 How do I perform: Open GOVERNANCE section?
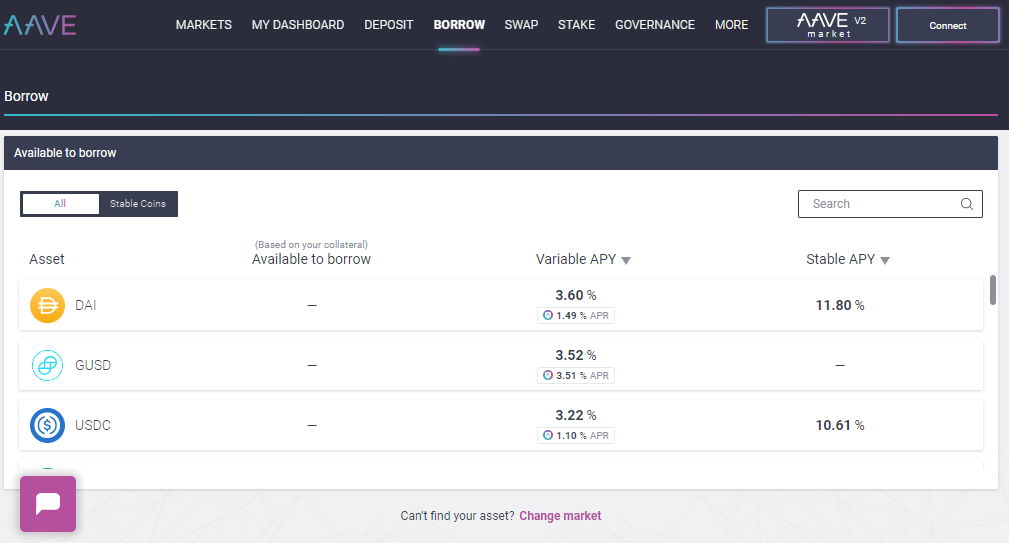(x=655, y=25)
